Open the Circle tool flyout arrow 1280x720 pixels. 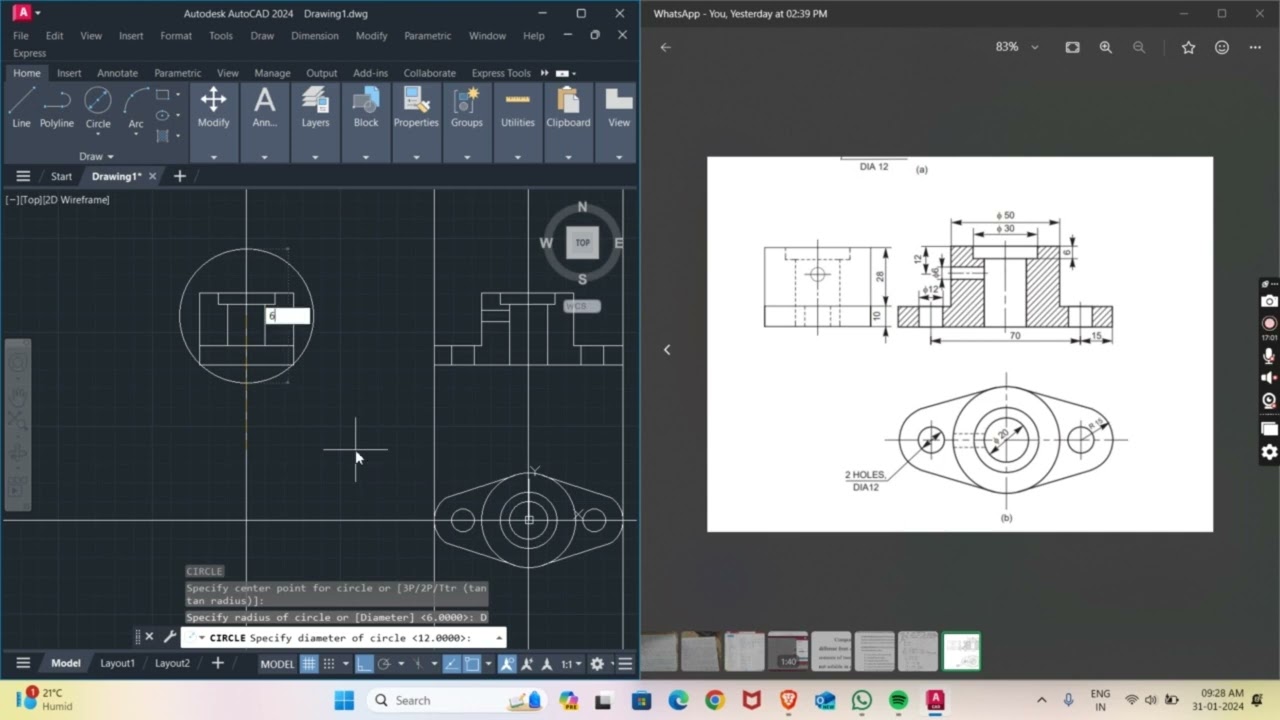pyautogui.click(x=98, y=134)
